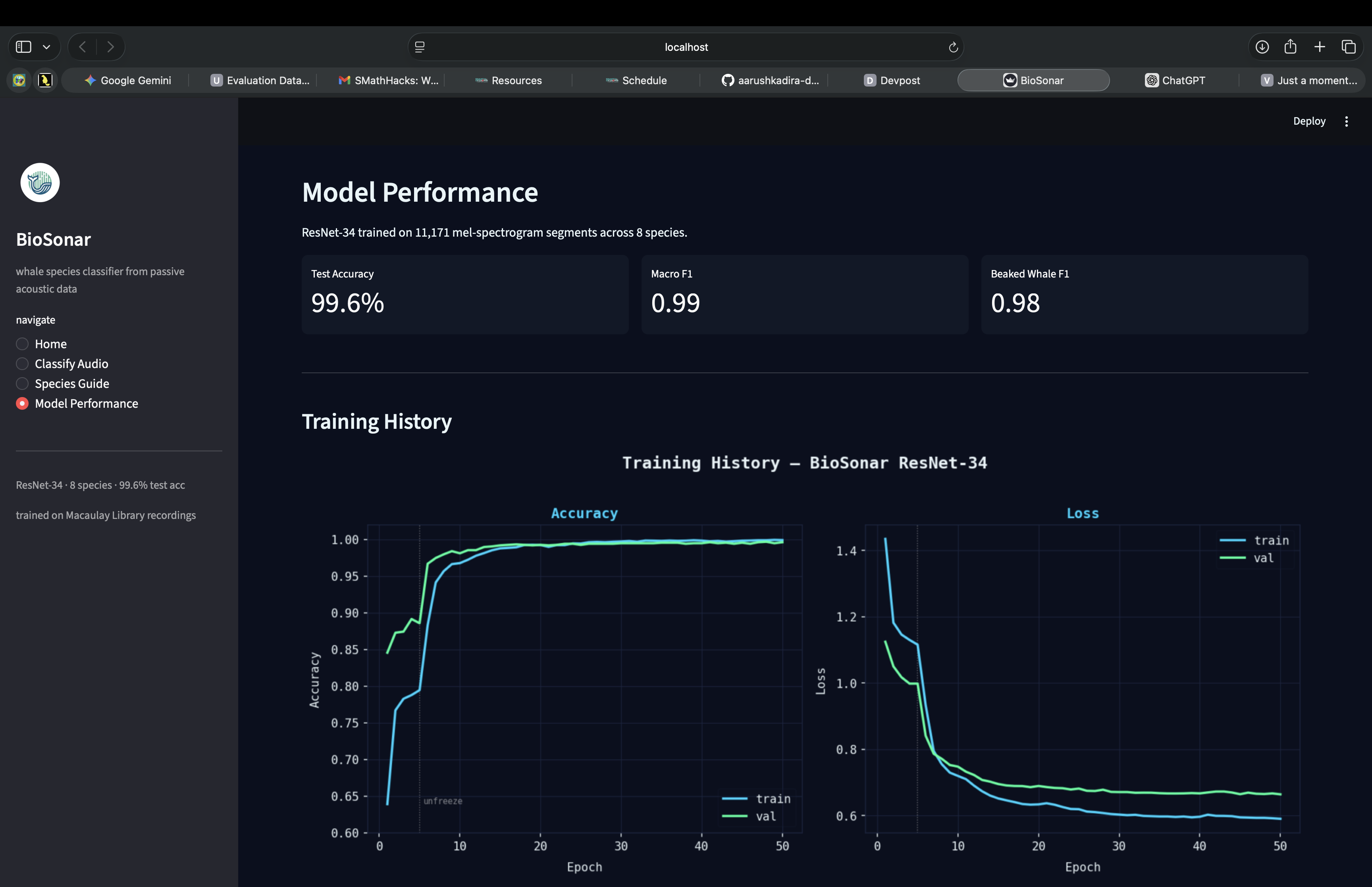Screen dimensions: 1372x887
Task: Click the BioSonar whale logo
Action: tap(40, 183)
